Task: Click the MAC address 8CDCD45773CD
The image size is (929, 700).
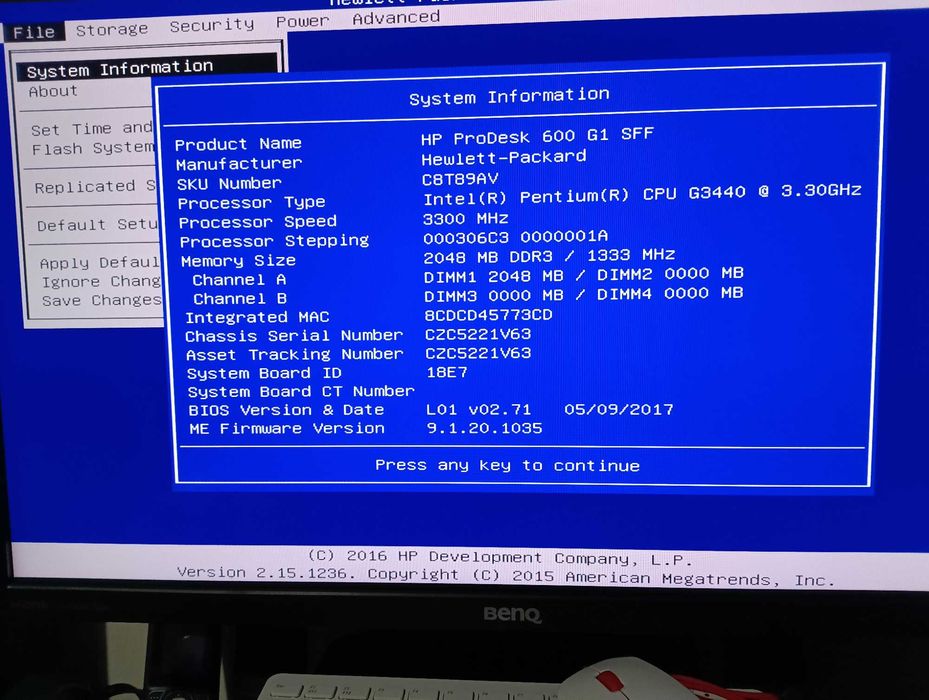Action: [489, 315]
